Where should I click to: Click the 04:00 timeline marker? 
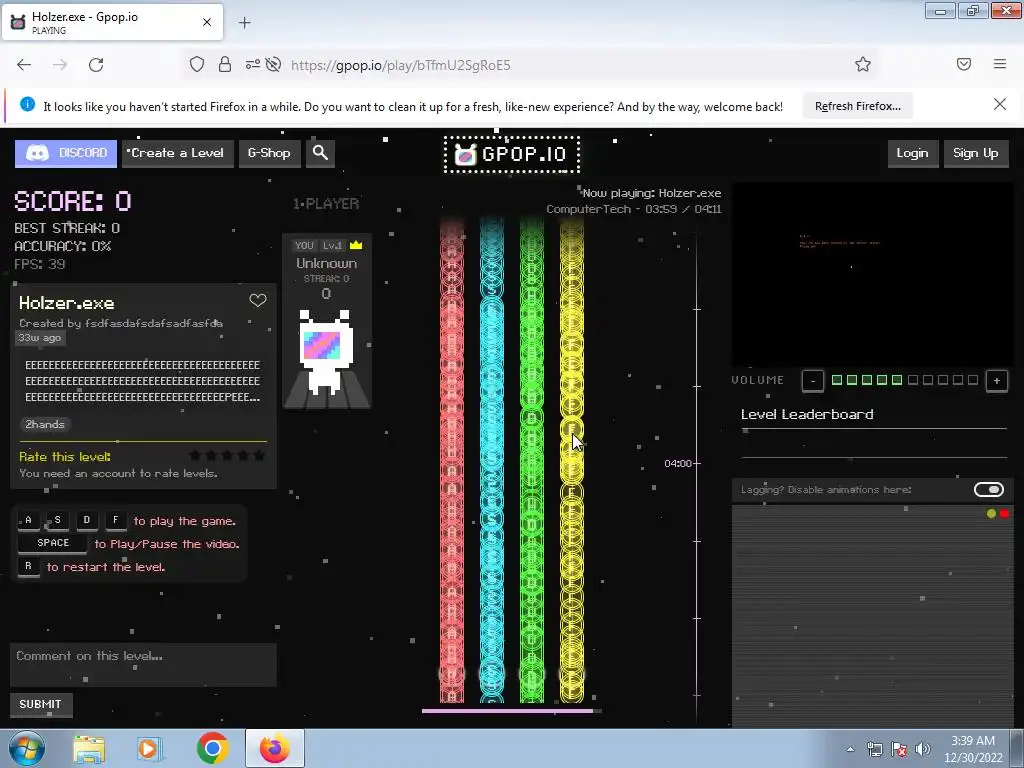click(x=677, y=464)
